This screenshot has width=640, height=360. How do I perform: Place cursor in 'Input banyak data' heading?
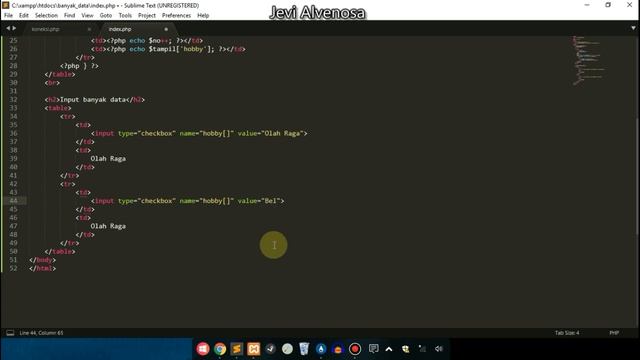tap(93, 100)
